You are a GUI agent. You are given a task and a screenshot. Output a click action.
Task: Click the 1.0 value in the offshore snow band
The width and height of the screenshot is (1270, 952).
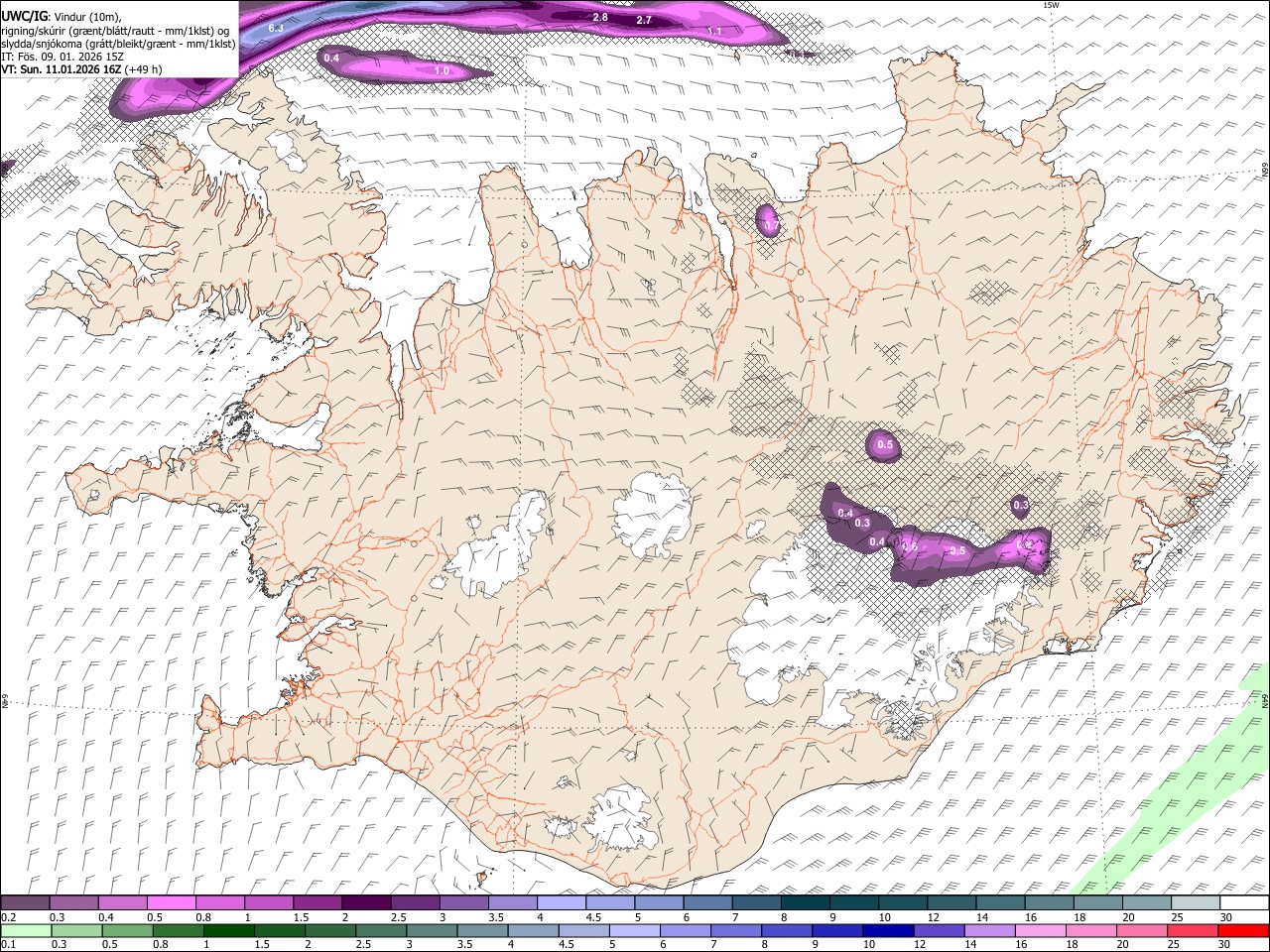pyautogui.click(x=443, y=71)
